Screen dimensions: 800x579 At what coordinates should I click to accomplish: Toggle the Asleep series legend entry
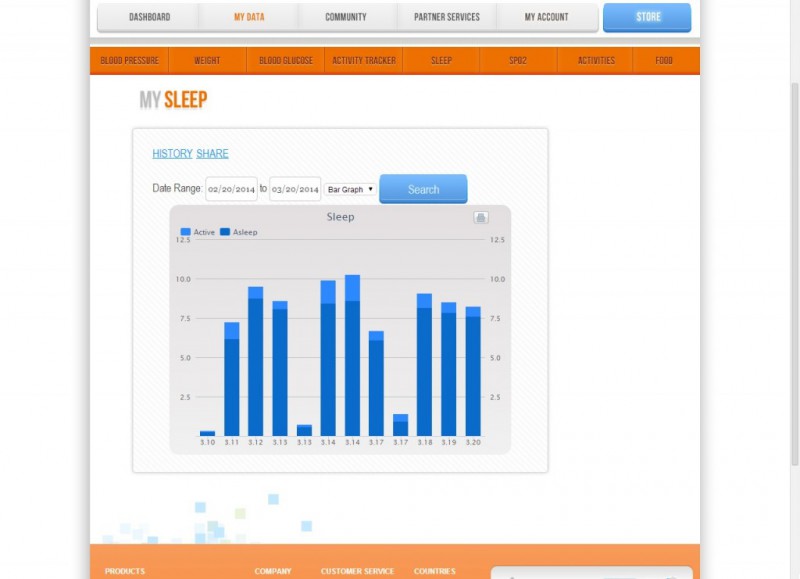[238, 232]
